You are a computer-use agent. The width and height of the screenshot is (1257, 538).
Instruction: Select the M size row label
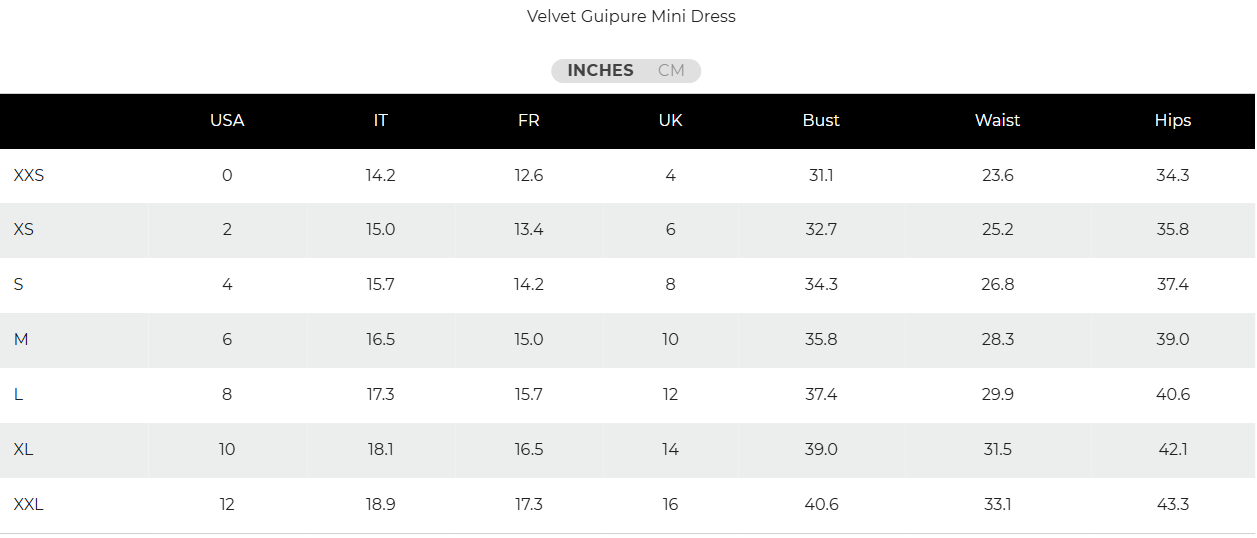[21, 340]
